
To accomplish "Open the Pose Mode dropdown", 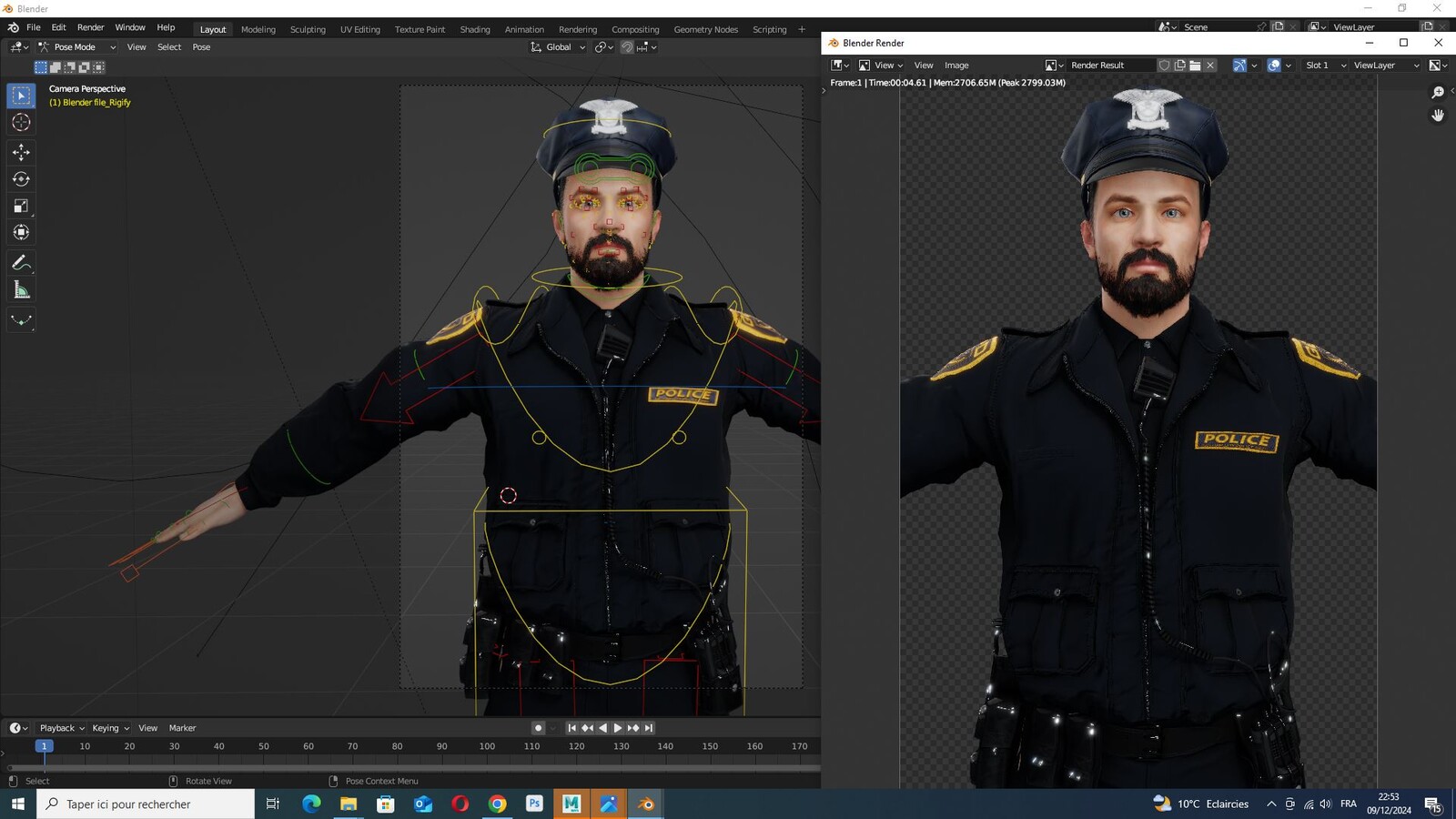I will click(x=77, y=47).
